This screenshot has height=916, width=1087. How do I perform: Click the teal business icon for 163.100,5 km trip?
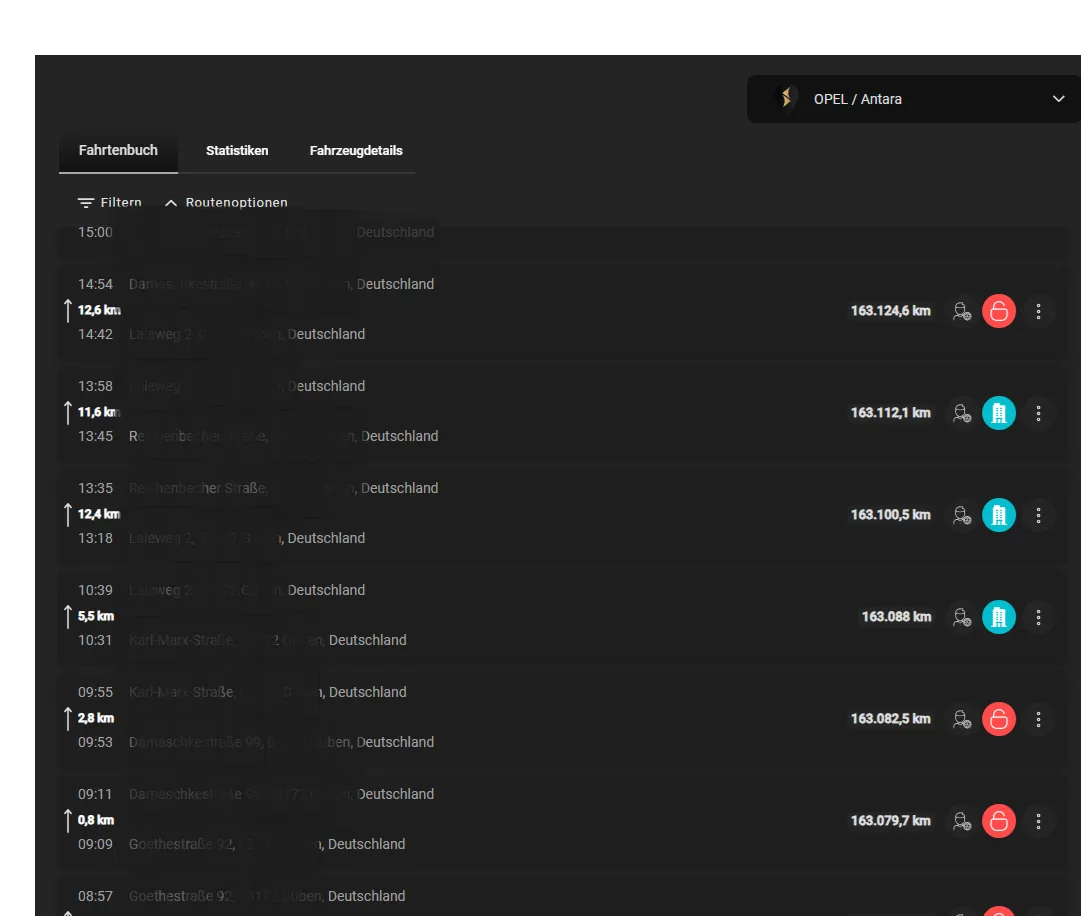(998, 515)
